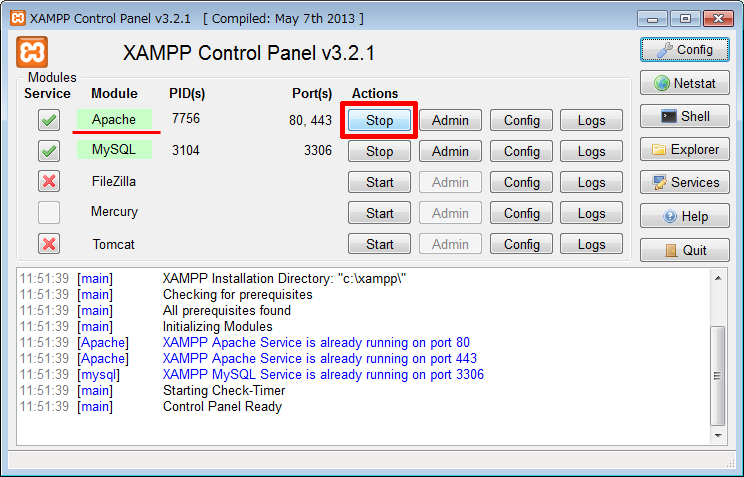
Task: Open Explorer for the xampp folder
Action: (685, 150)
